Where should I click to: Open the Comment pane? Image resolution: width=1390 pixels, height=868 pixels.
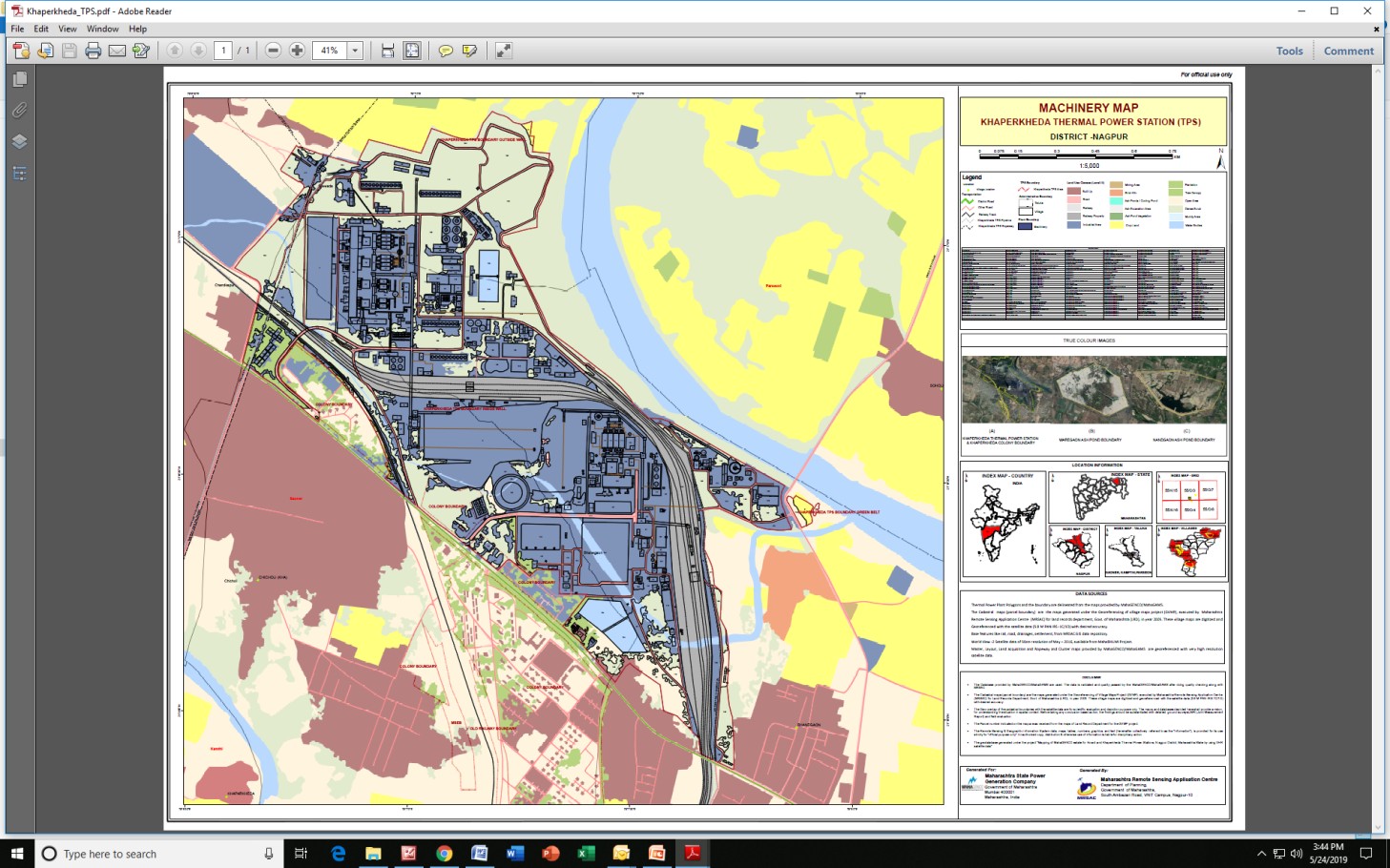tap(1348, 52)
